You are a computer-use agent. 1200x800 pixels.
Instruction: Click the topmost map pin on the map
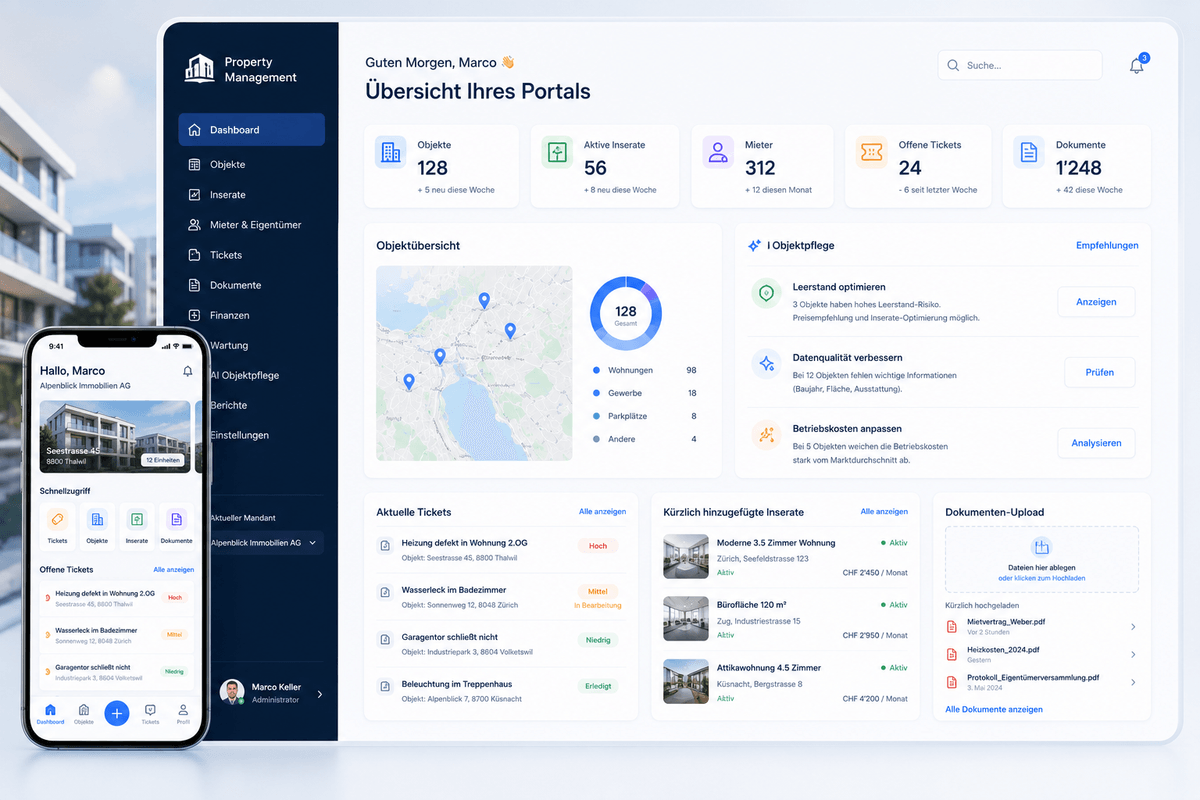click(x=484, y=300)
